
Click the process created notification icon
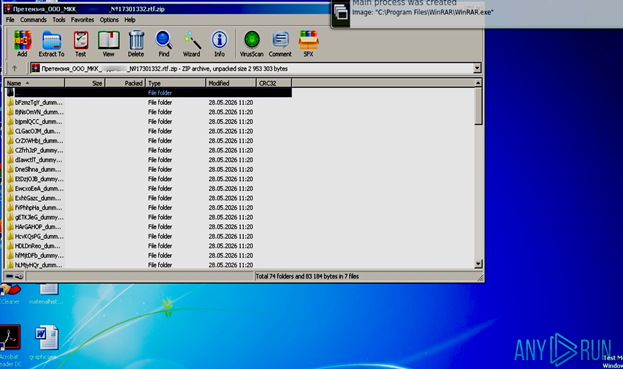[x=341, y=12]
